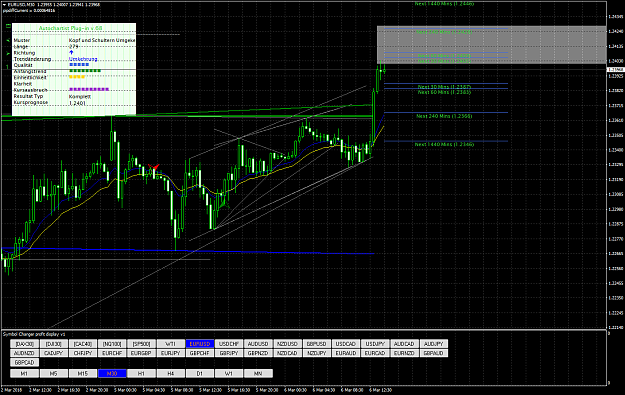The width and height of the screenshot is (625, 395).
Task: Switch symbol to USDCAD
Action: pyautogui.click(x=346, y=344)
